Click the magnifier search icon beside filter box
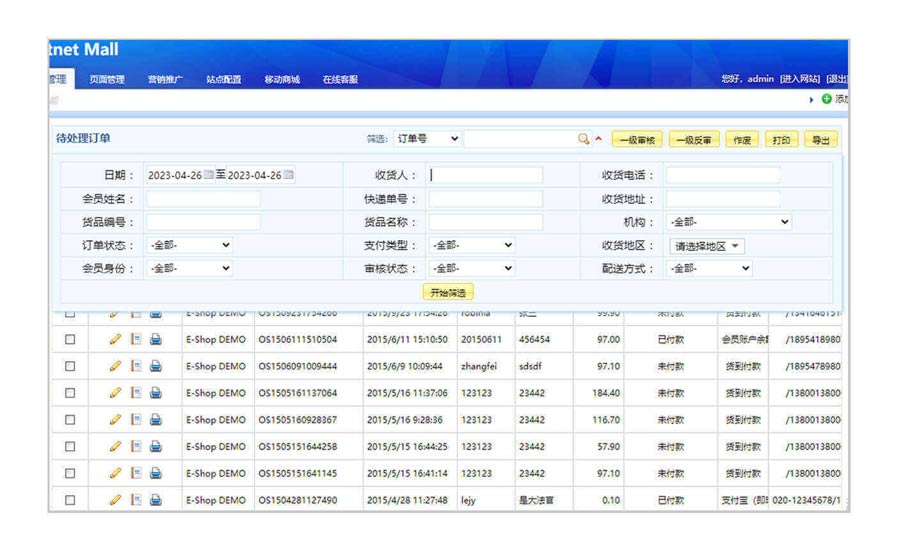Viewport: 900px width, 549px height. [x=584, y=140]
